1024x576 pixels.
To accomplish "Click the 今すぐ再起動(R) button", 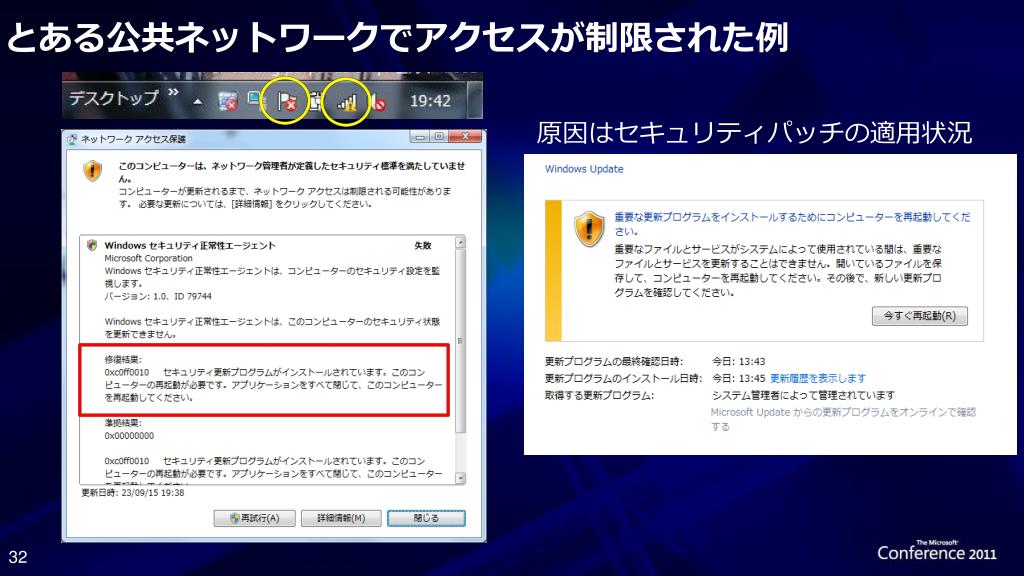I will pos(920,315).
